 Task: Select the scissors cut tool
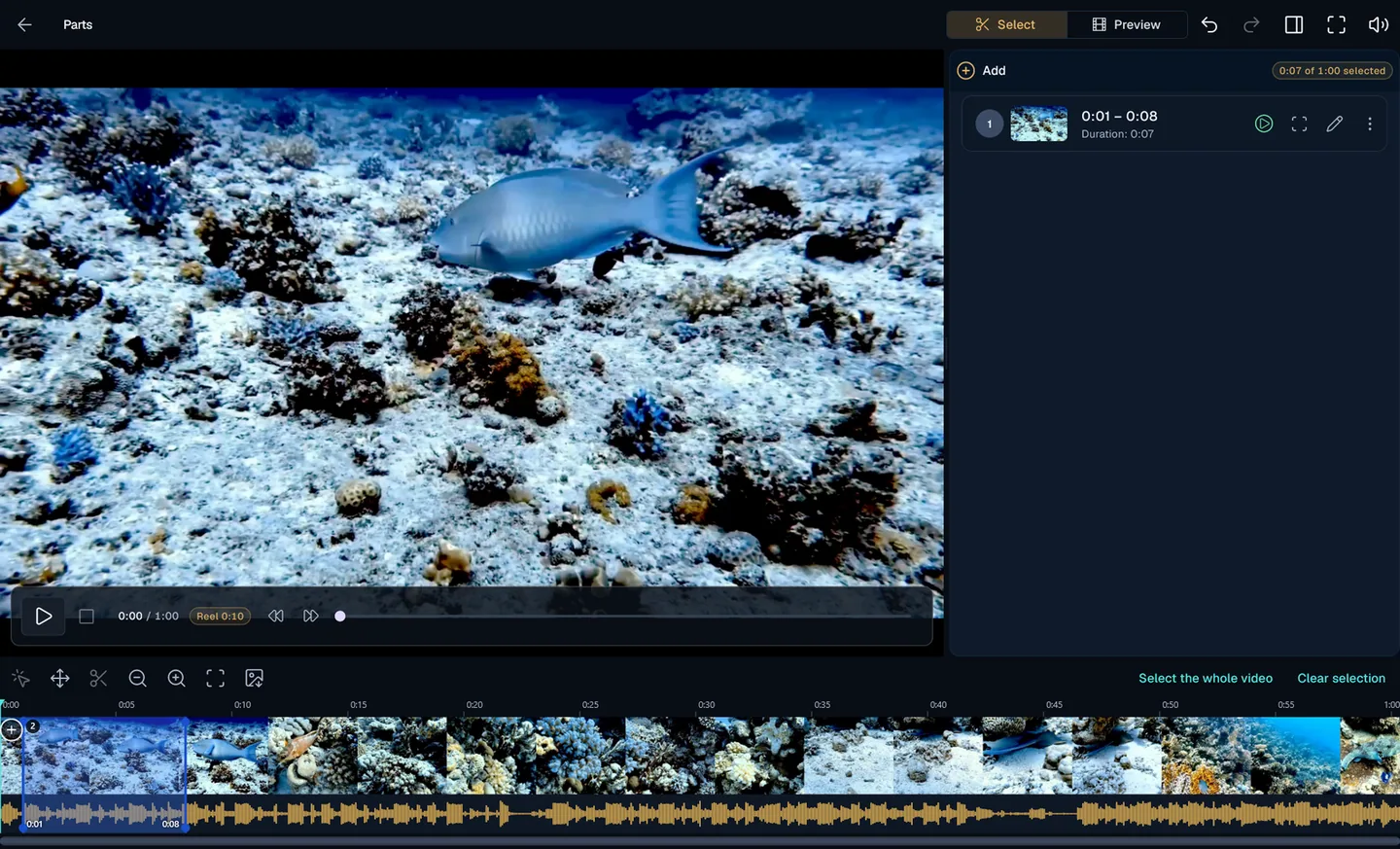(x=98, y=678)
